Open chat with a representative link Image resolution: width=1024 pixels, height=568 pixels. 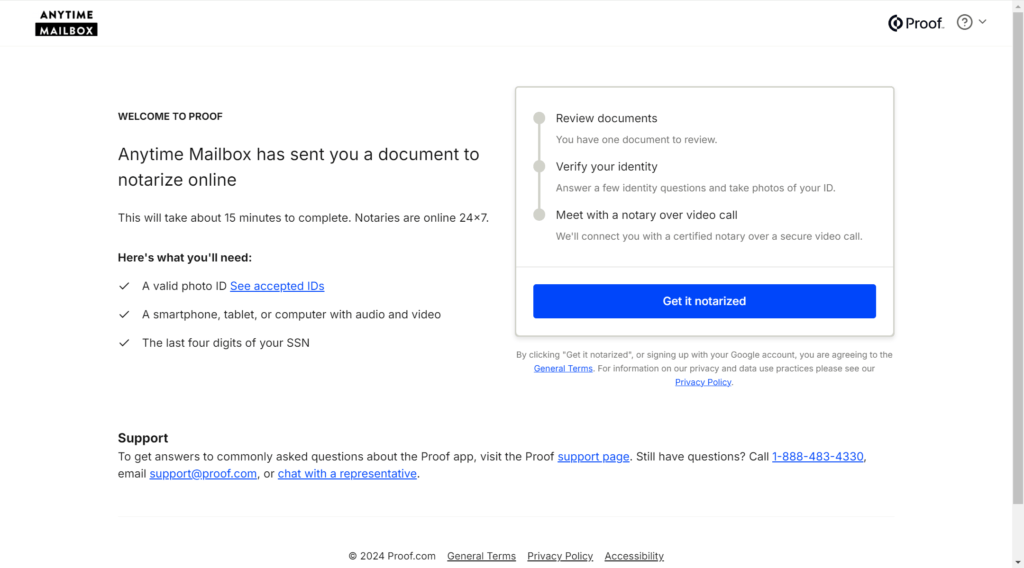[347, 474]
